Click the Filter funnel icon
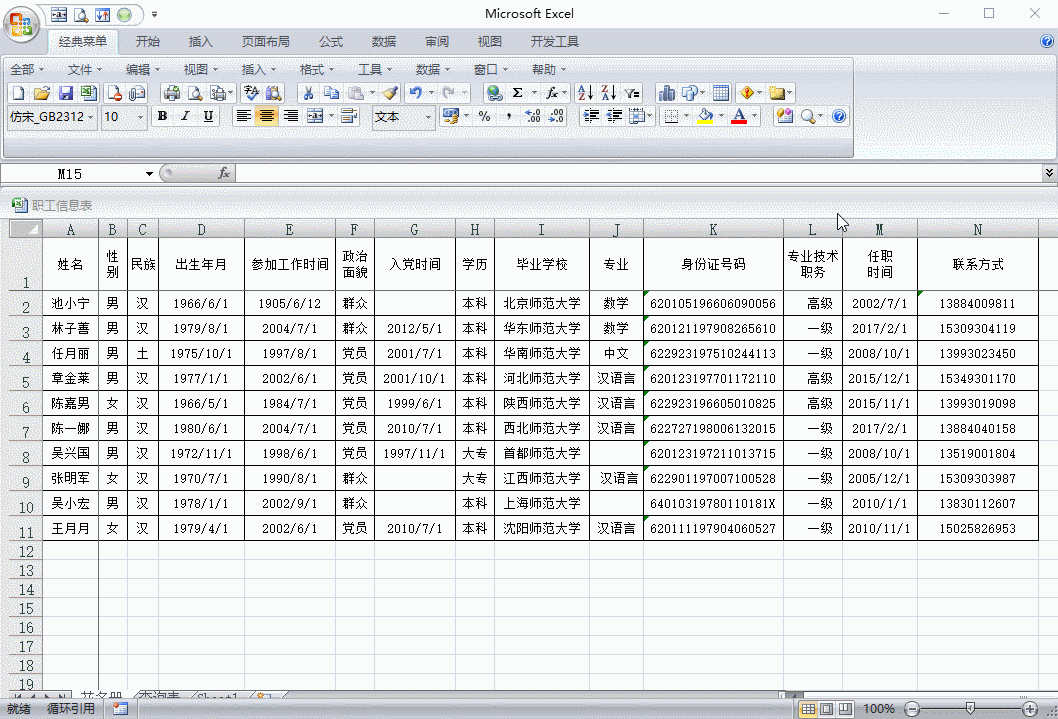 click(632, 93)
